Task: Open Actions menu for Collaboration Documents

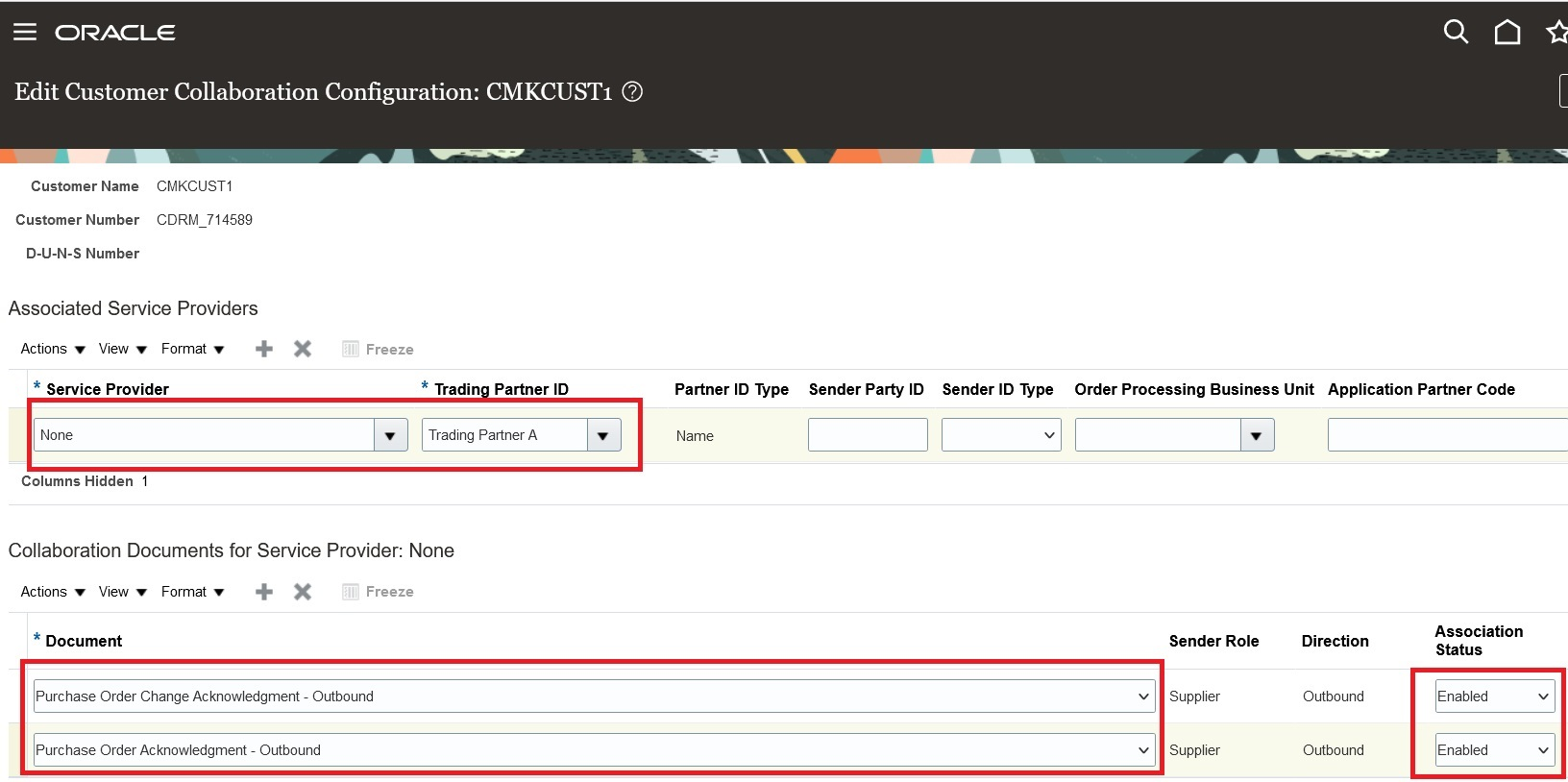Action: (53, 592)
